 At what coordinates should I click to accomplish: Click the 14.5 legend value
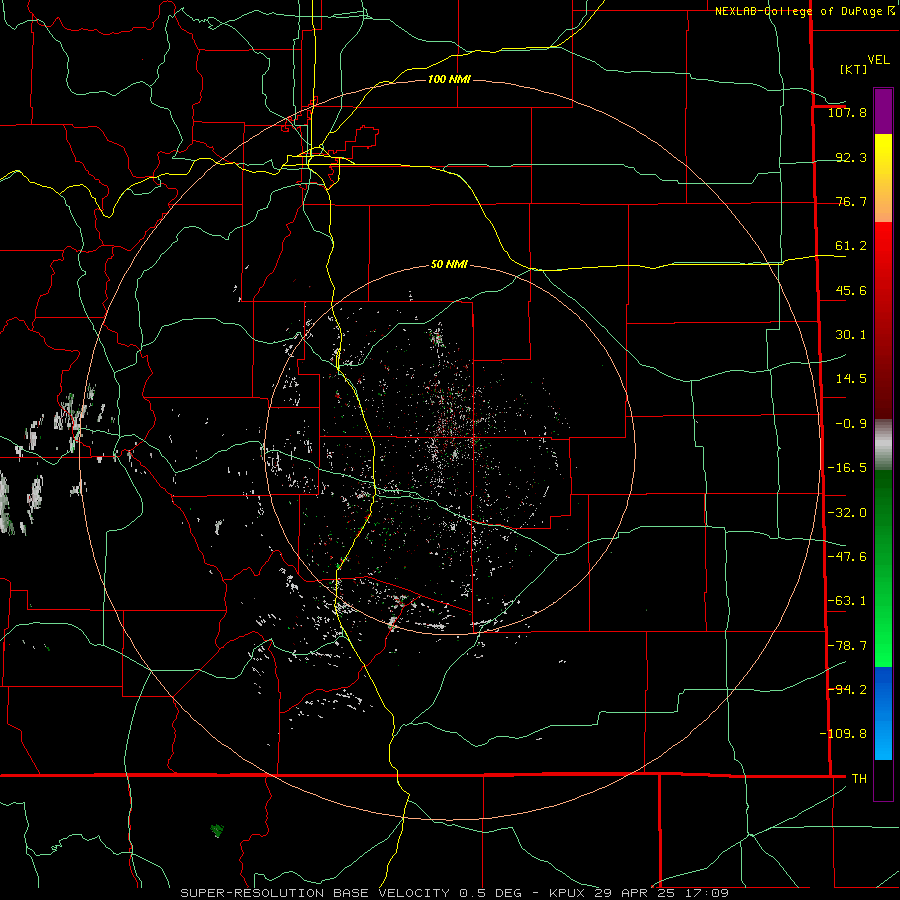coord(851,379)
